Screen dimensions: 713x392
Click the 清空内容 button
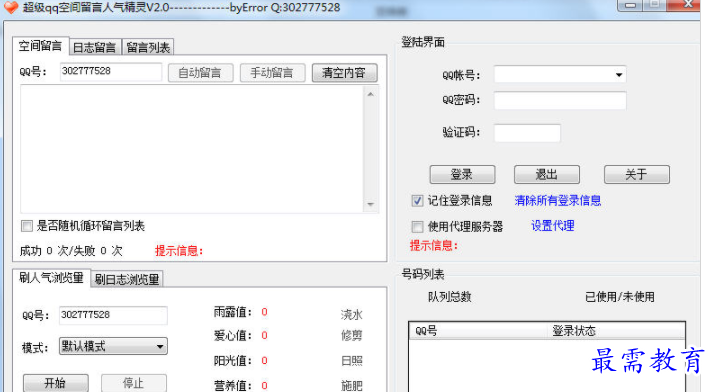344,73
